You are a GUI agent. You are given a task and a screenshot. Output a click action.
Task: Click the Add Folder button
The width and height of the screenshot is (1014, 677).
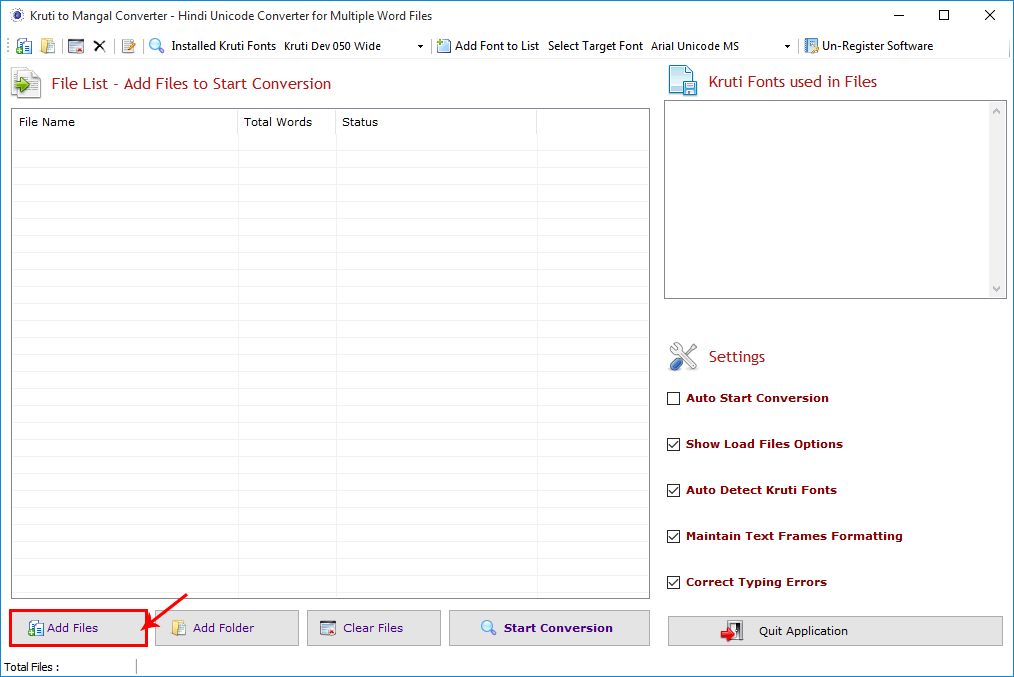(x=227, y=628)
